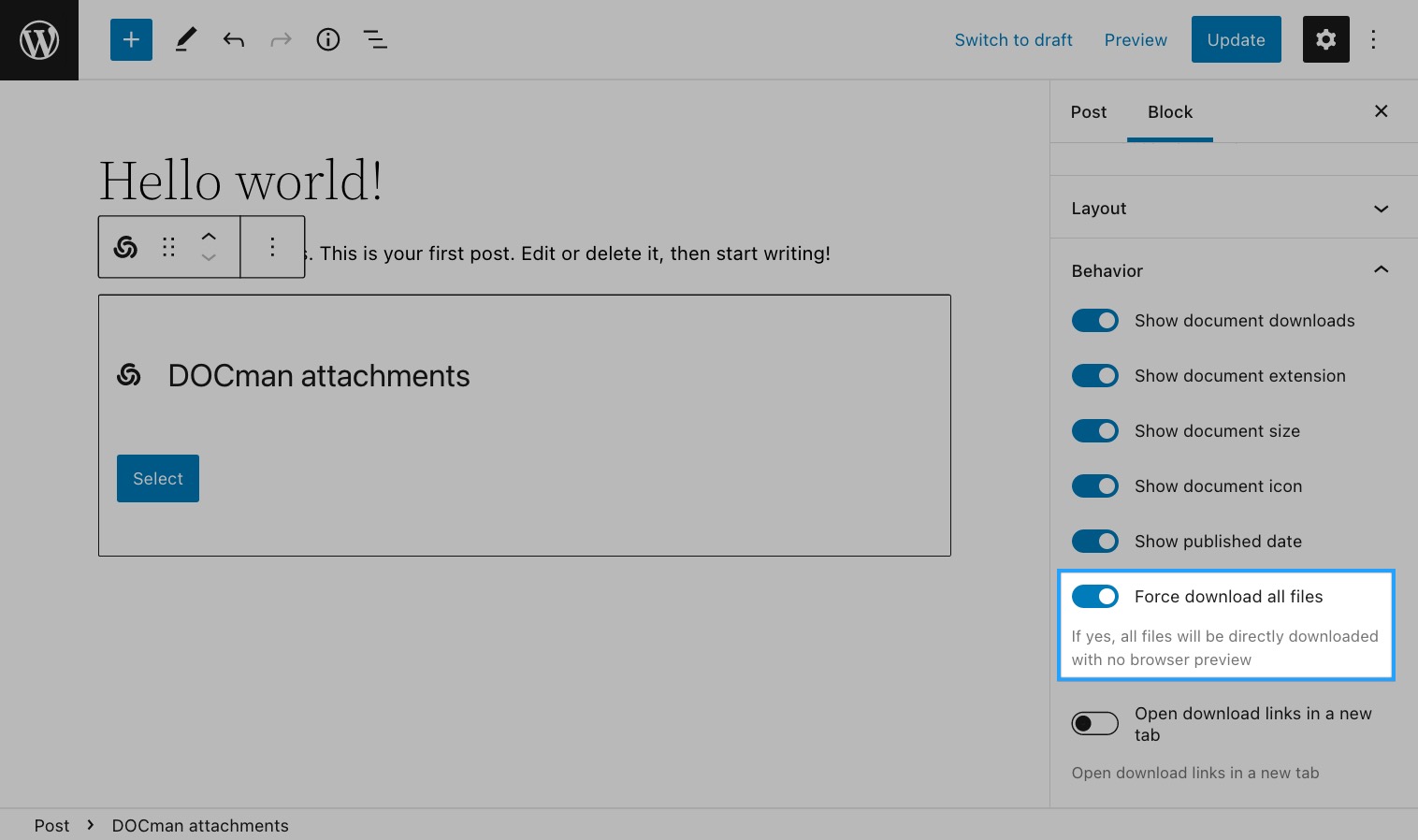Click the Update button
Viewport: 1418px width, 840px height.
point(1236,39)
